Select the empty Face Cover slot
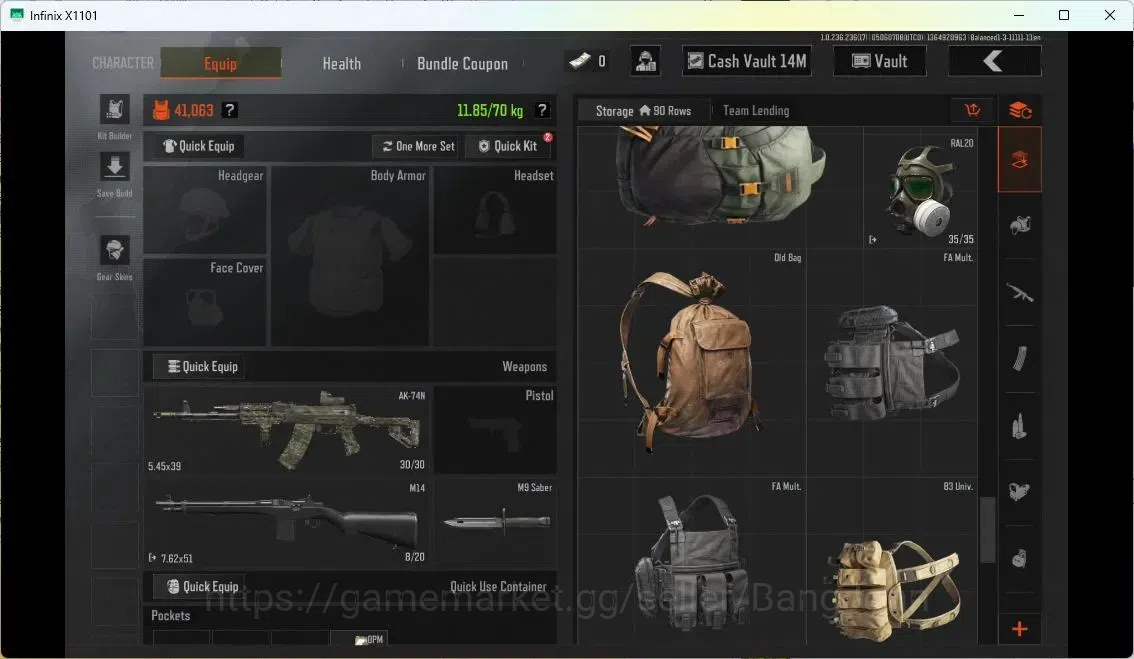Screen dimensions: 1134x659 [205, 302]
